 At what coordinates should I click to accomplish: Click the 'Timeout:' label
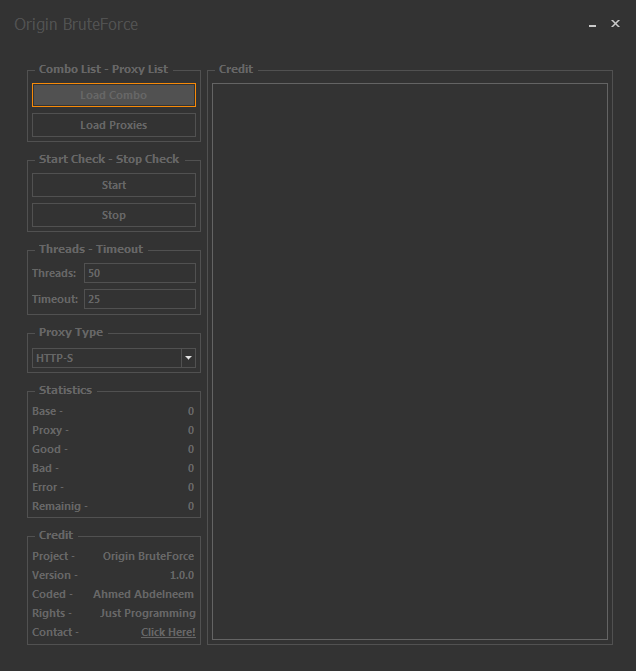point(55,299)
